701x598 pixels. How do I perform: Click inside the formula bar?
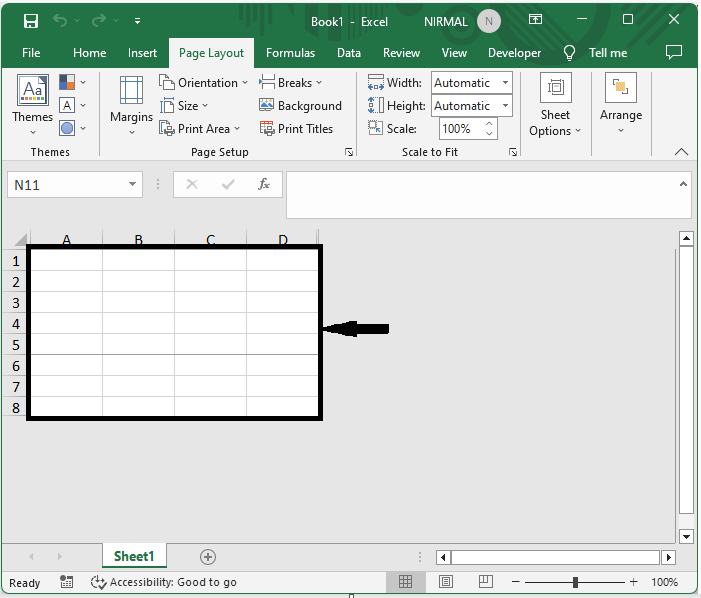point(482,195)
